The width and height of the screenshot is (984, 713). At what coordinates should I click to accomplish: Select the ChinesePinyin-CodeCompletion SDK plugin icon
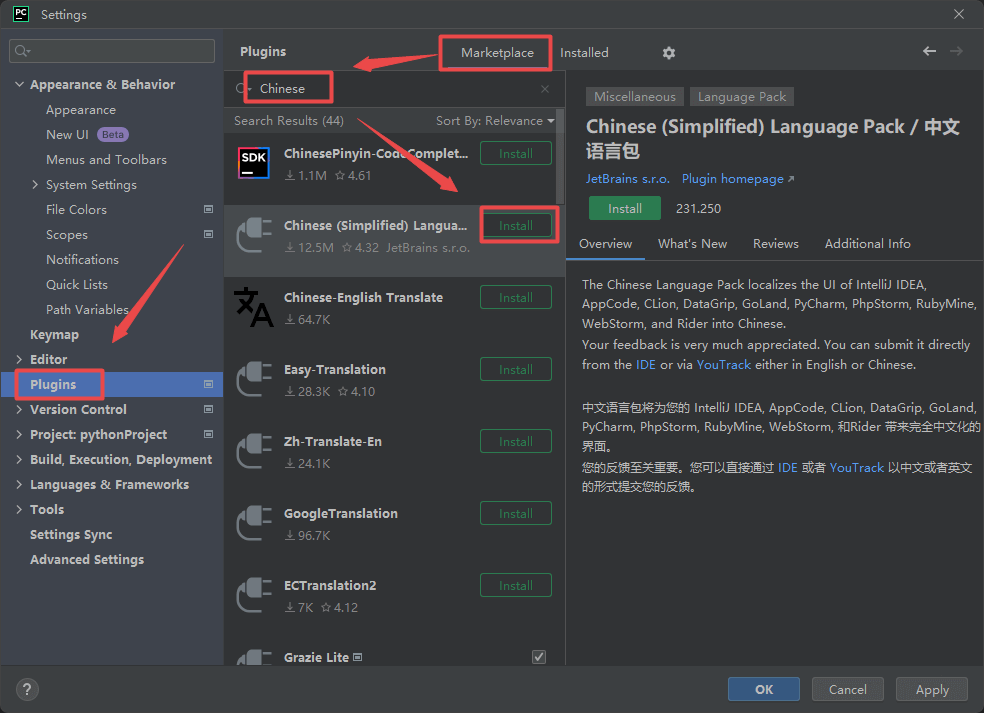254,163
